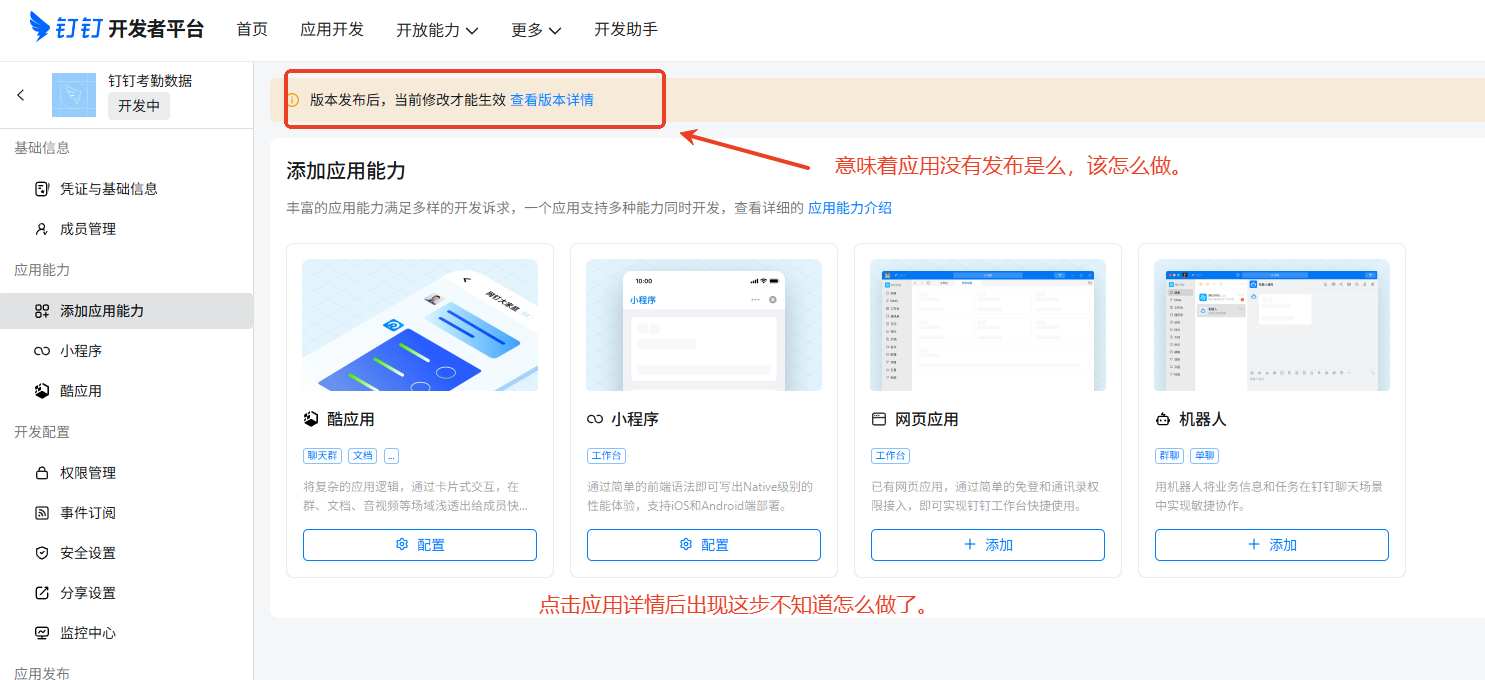Click the 凭证与基础信息 sidebar icon
The width and height of the screenshot is (1485, 680).
(42, 188)
